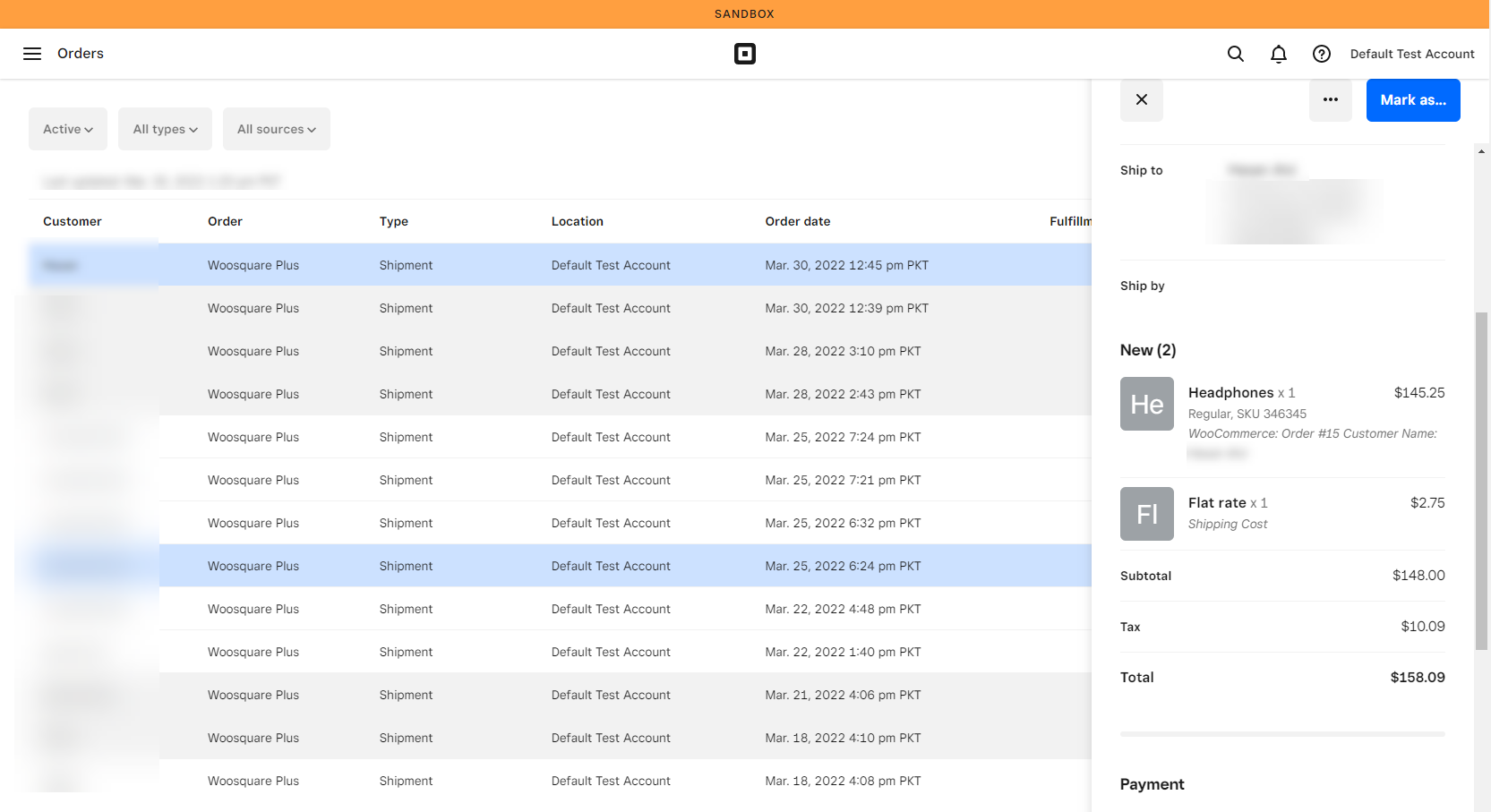Open the order from Mar. 18, 2022 4:08 pm
This screenshot has width=1491, height=812.
pyautogui.click(x=560, y=781)
